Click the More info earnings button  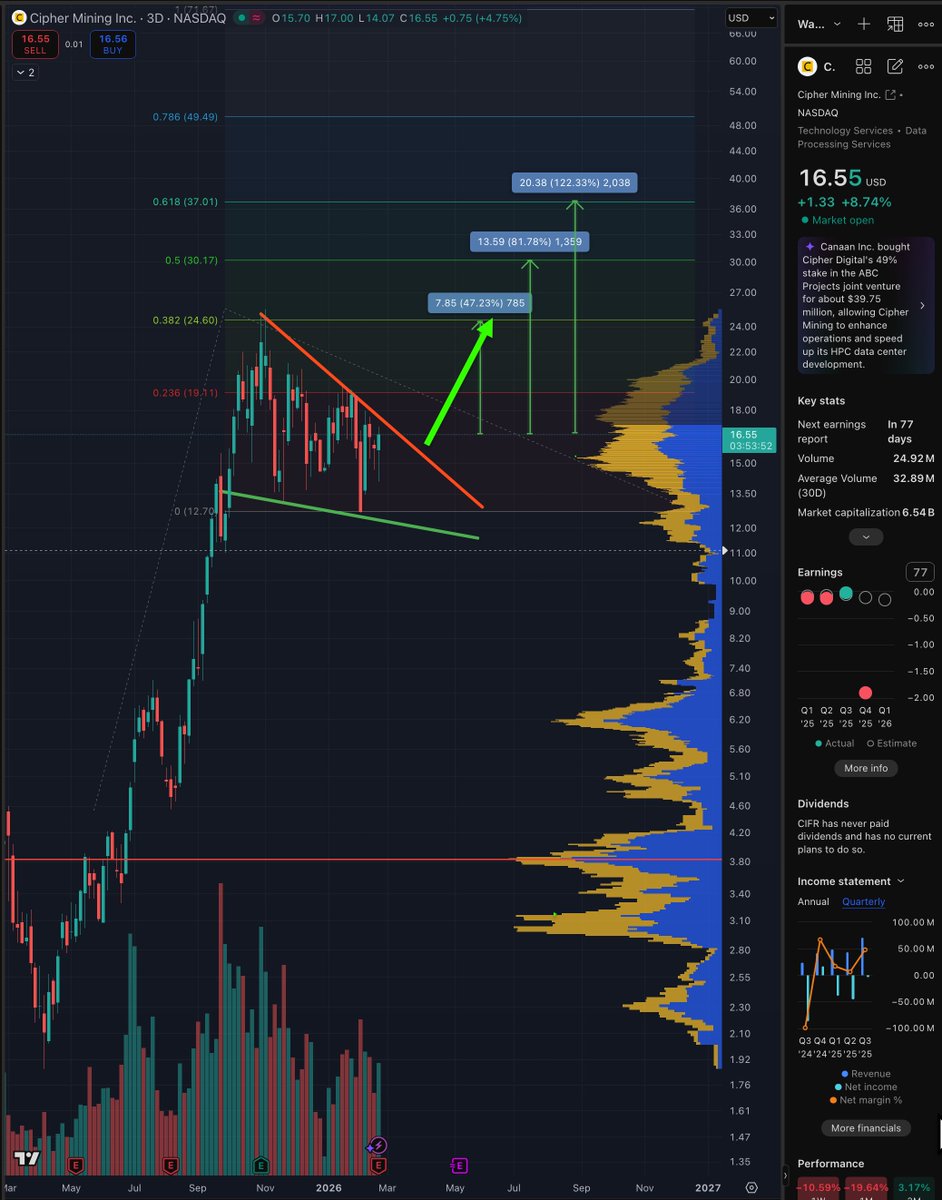(865, 768)
